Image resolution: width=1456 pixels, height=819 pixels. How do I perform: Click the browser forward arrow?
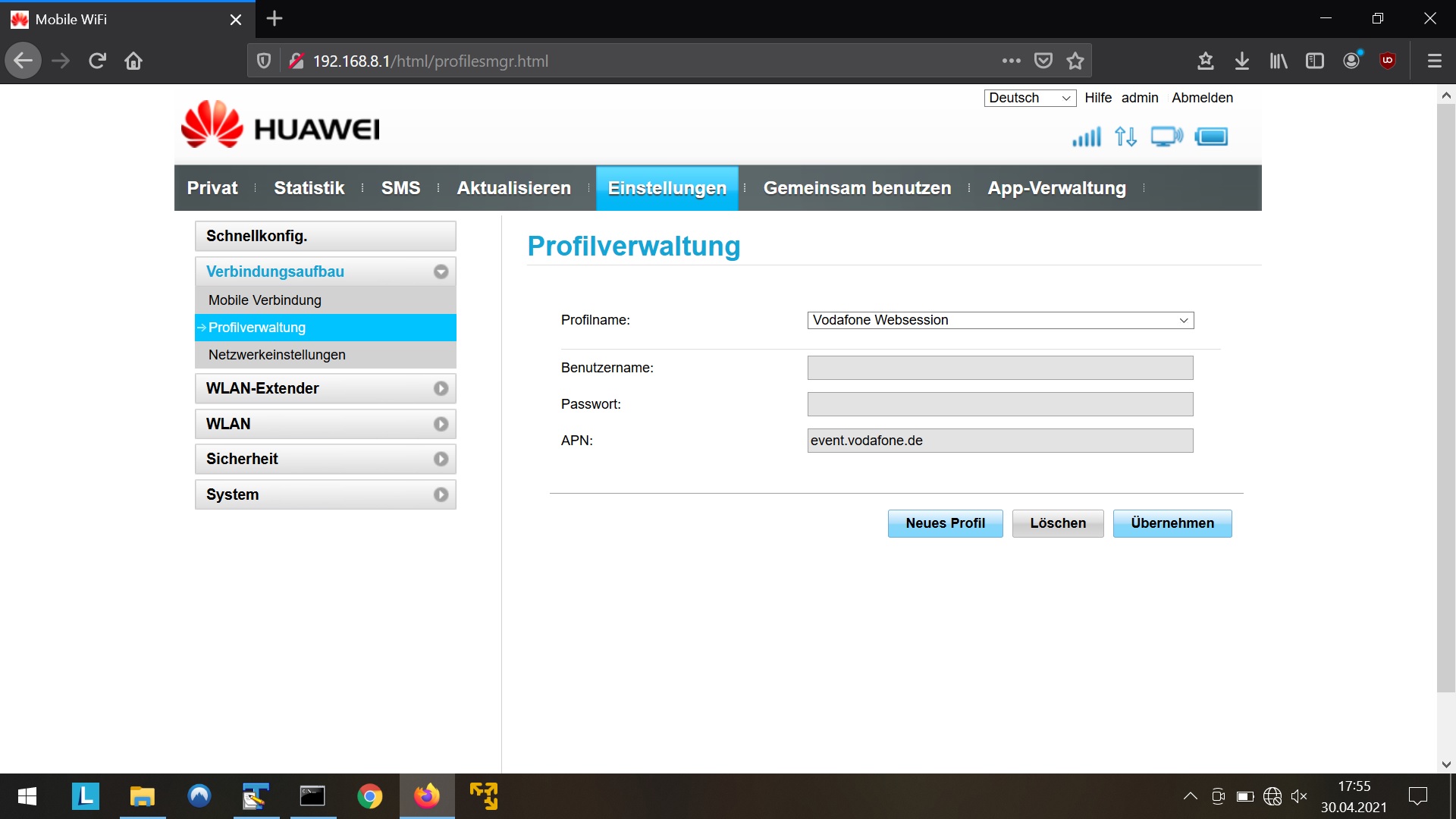click(61, 61)
